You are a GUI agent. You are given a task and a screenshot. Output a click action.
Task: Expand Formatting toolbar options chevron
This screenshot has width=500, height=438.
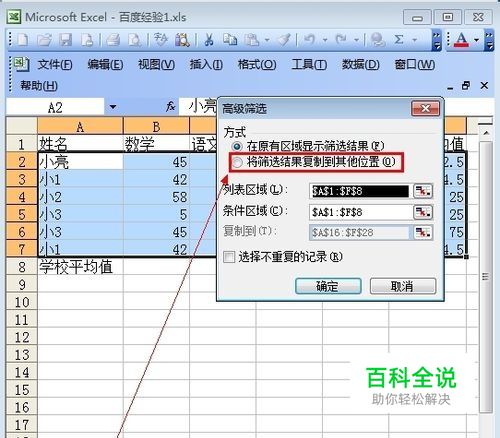(489, 41)
